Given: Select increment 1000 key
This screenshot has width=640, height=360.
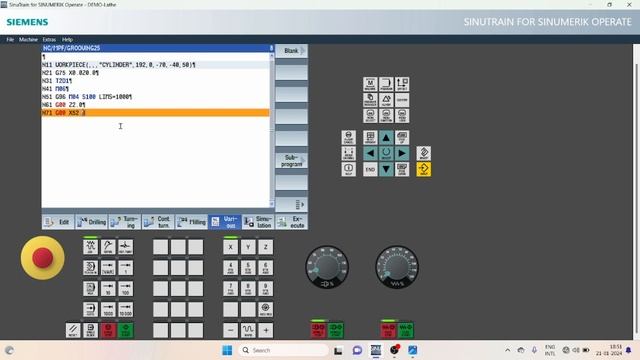Looking at the screenshot, I should click(108, 309).
